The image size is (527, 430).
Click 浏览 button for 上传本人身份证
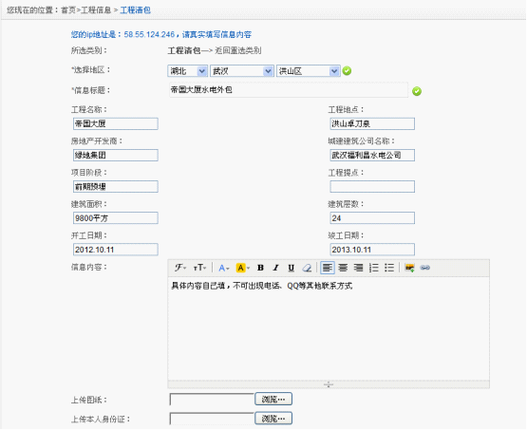tap(274, 419)
